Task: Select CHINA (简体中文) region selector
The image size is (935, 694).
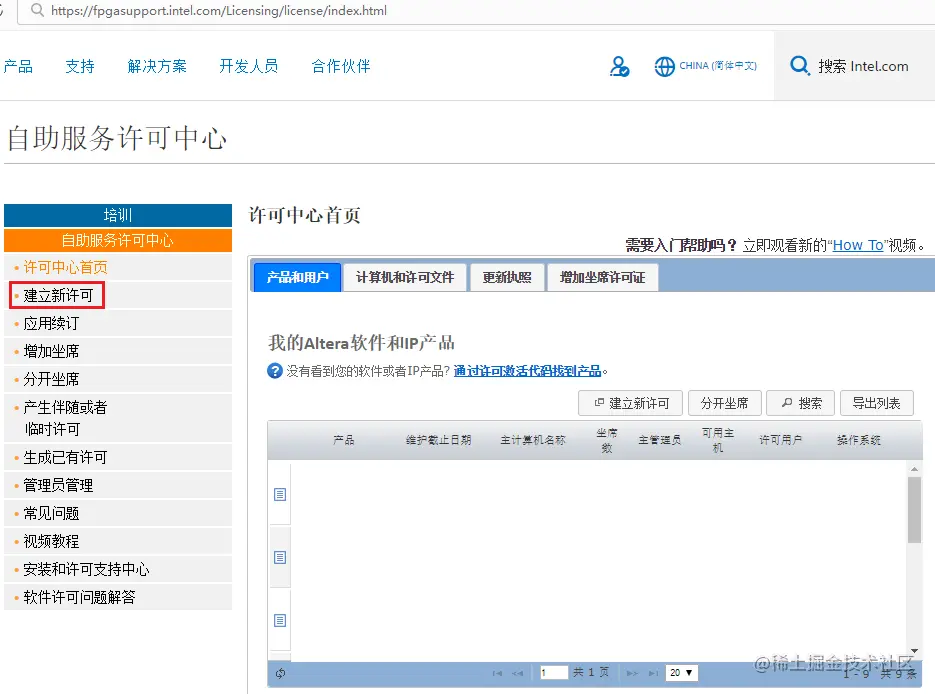Action: pos(717,66)
